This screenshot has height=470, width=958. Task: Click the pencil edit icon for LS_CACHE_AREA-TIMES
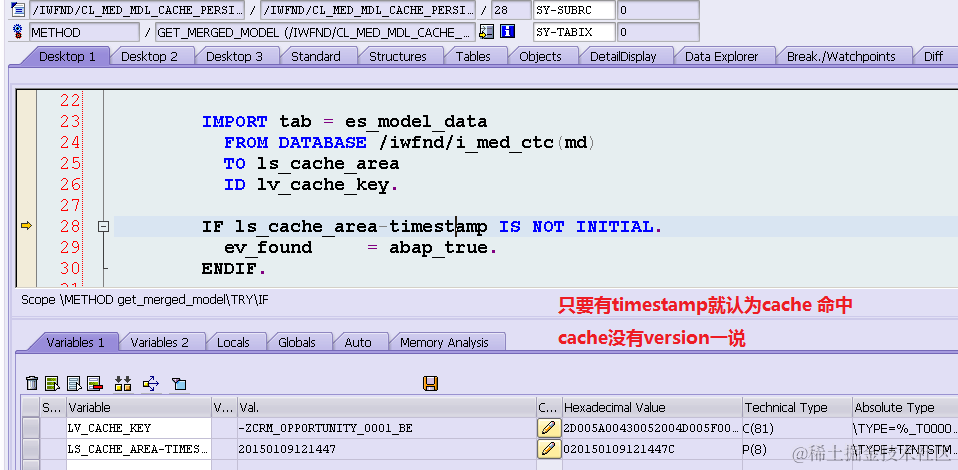(549, 449)
